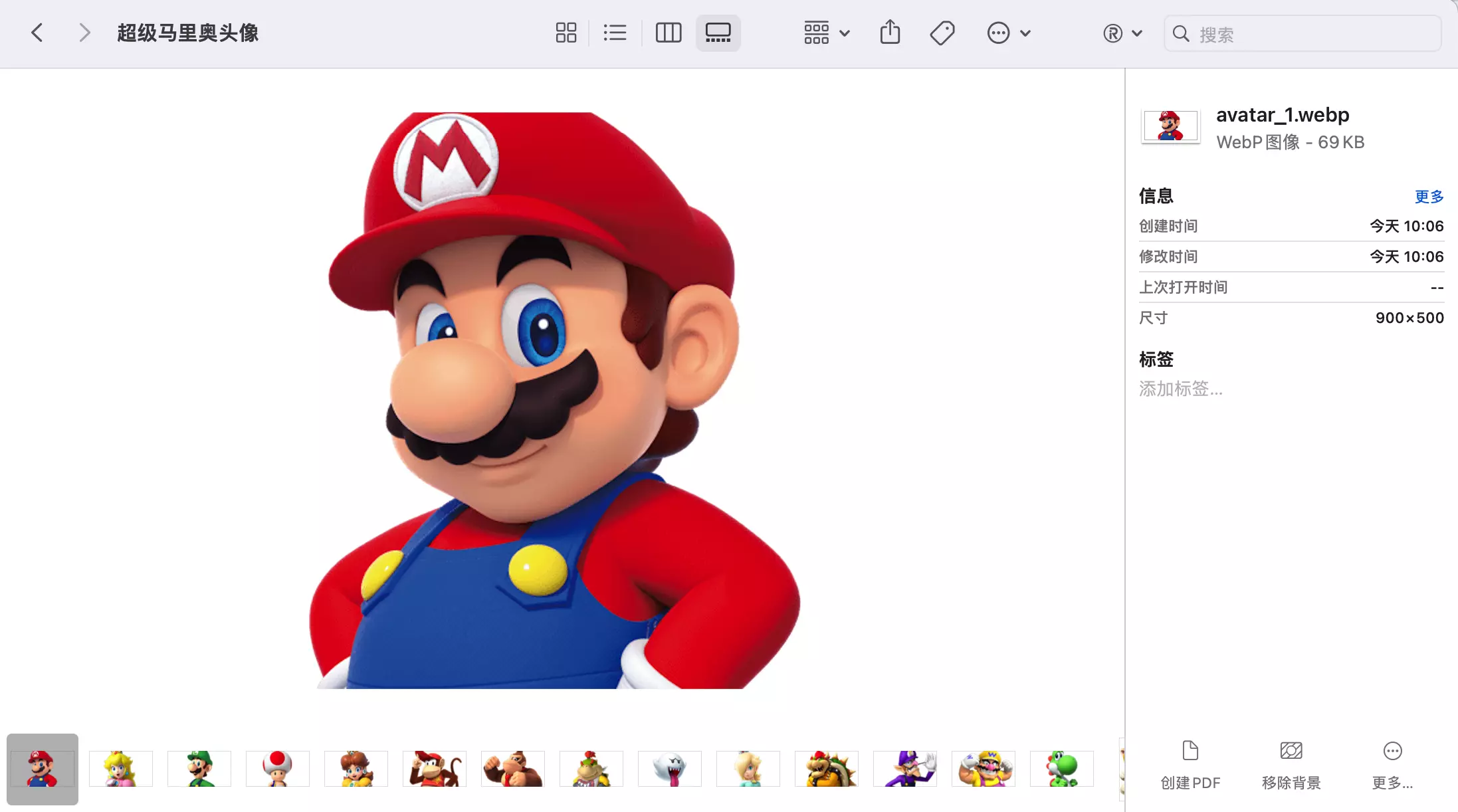Switch to list view
Viewport: 1458px width, 812px height.
click(615, 33)
